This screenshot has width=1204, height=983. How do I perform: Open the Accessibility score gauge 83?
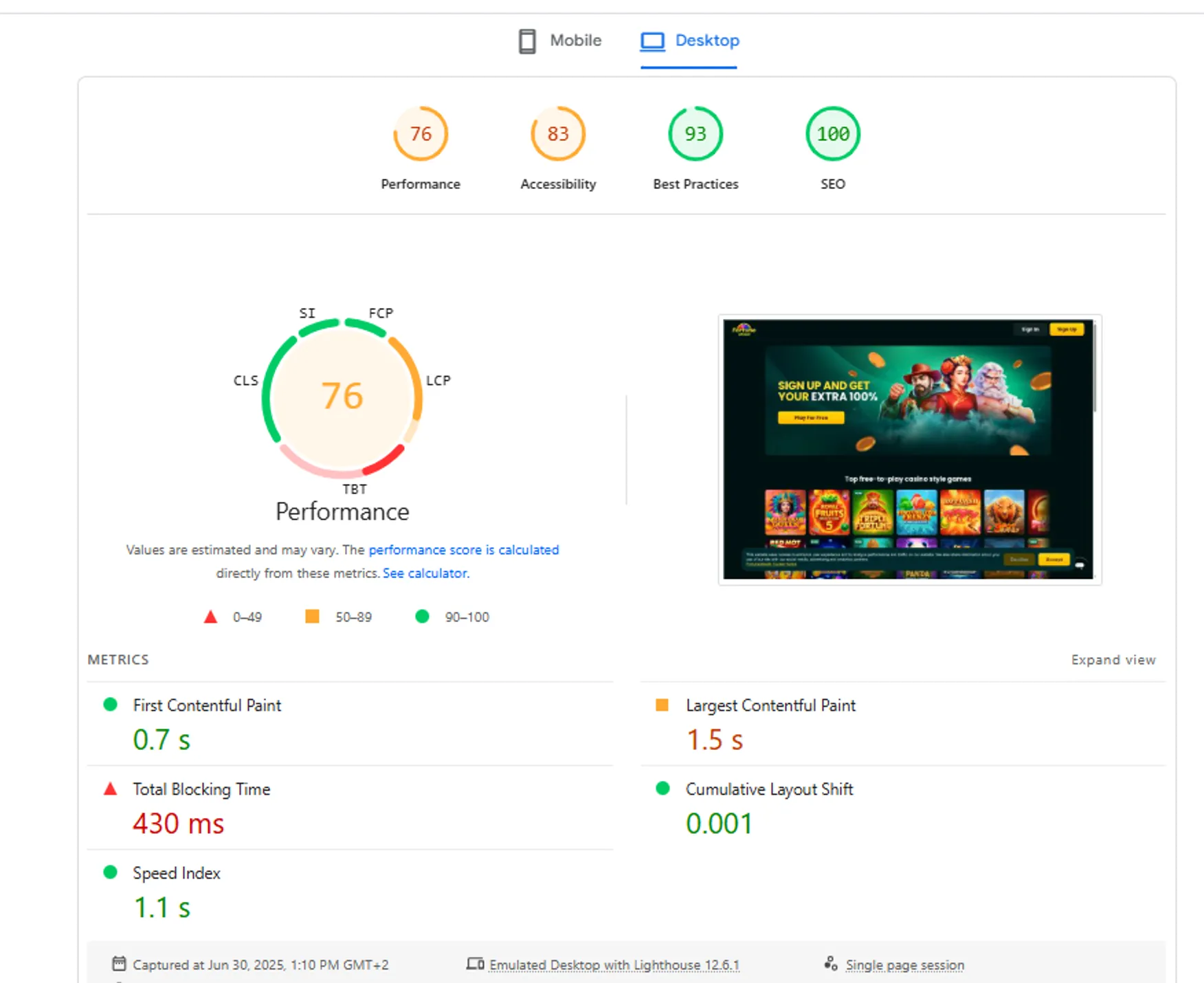coord(558,133)
